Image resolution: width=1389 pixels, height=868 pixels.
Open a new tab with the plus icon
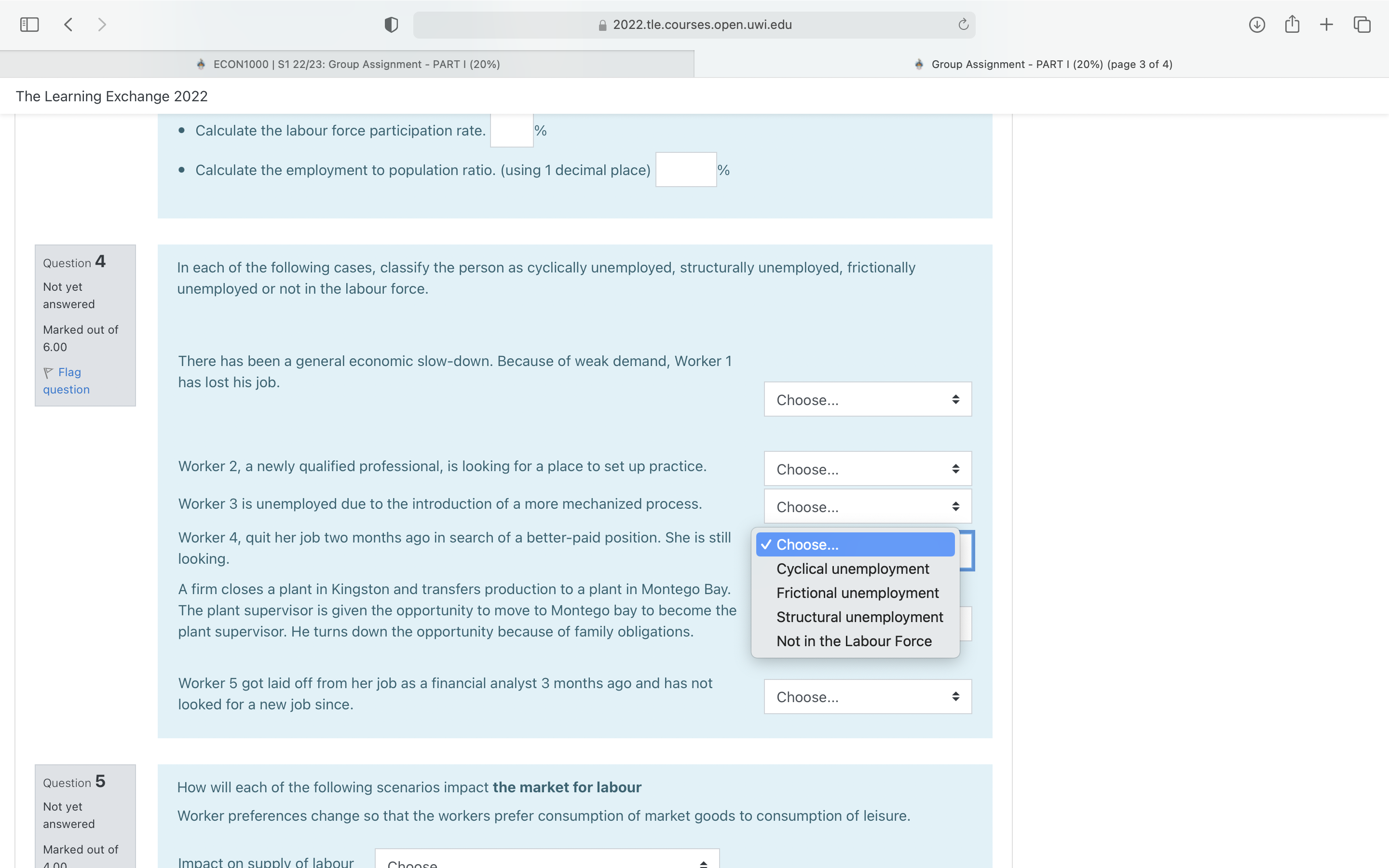[1326, 24]
